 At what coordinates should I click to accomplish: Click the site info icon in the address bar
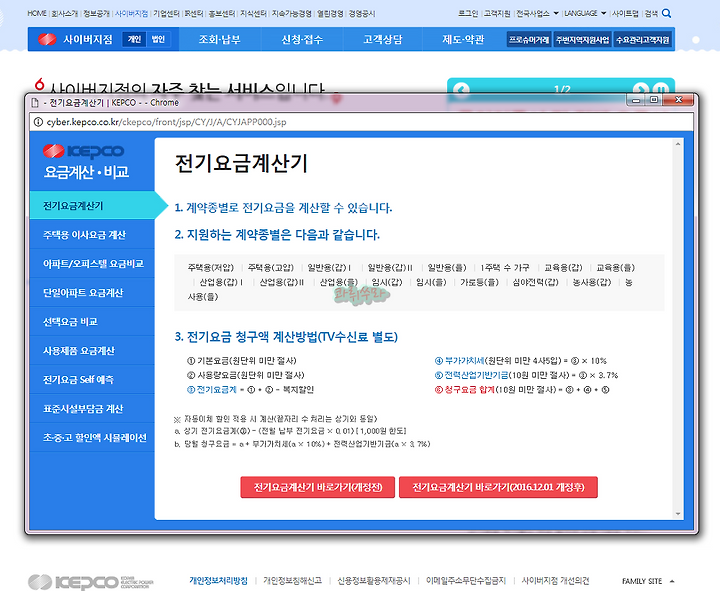[x=39, y=122]
